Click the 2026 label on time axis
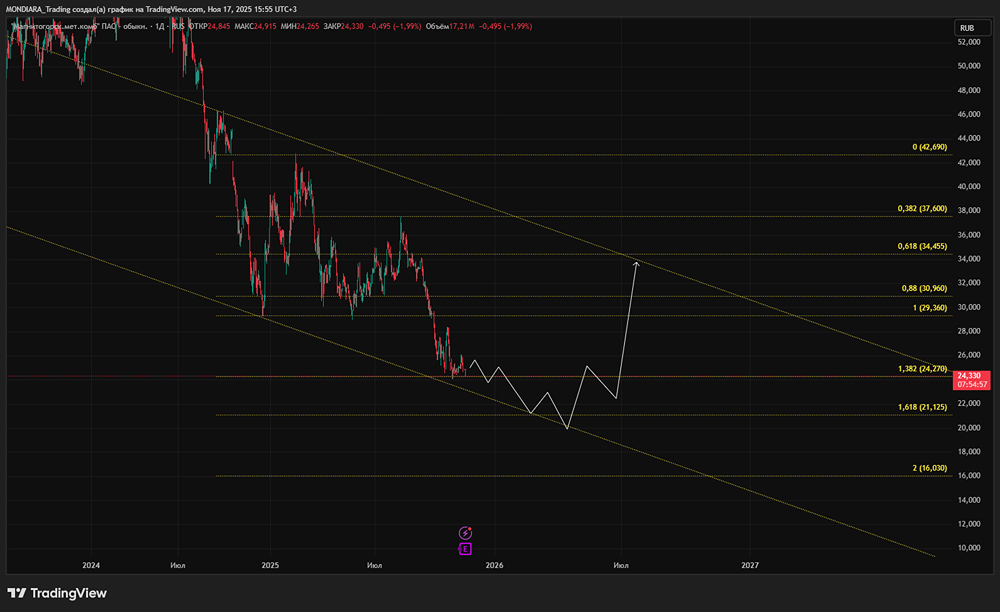Viewport: 1000px width, 612px height. click(x=494, y=565)
